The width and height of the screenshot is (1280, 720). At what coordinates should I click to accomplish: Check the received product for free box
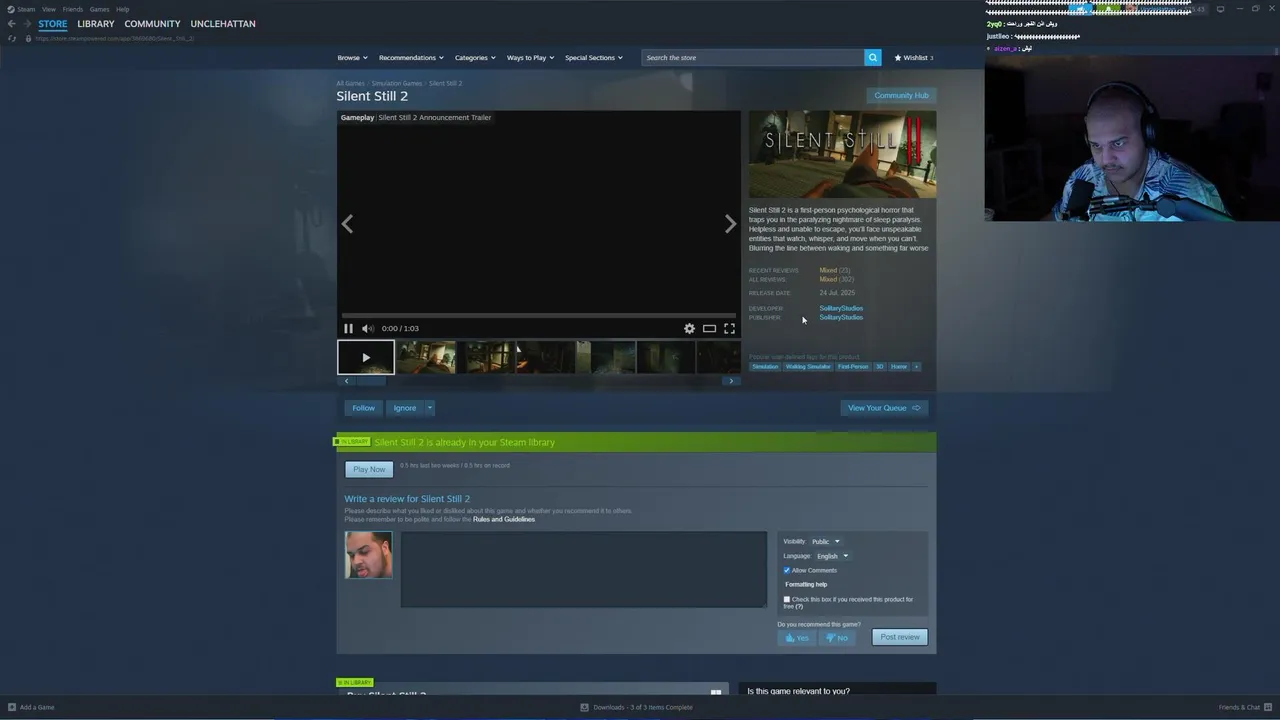(787, 599)
